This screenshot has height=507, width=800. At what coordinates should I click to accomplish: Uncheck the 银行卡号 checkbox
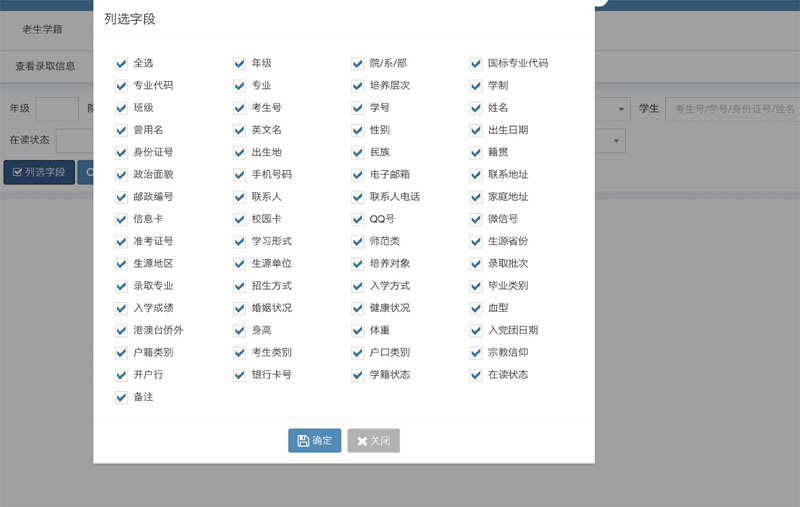[x=239, y=375]
